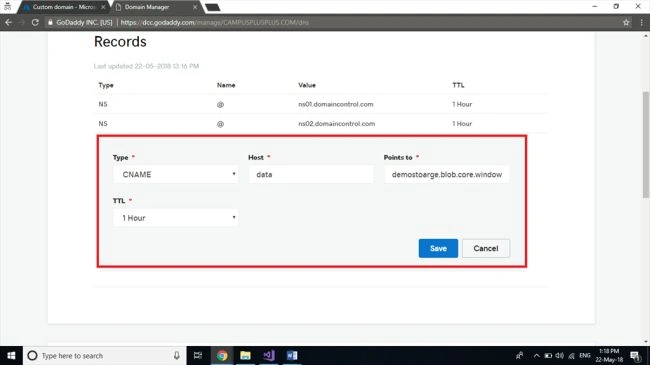Image resolution: width=650 pixels, height=365 pixels.
Task: Click the Points to field
Action: (x=446, y=175)
